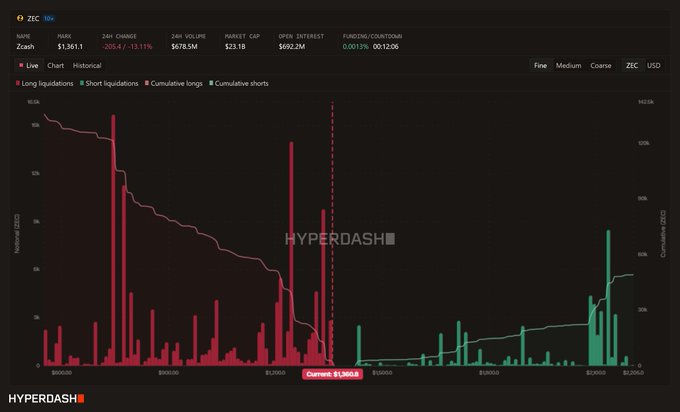Click the $600.00 x-axis label

pos(62,373)
